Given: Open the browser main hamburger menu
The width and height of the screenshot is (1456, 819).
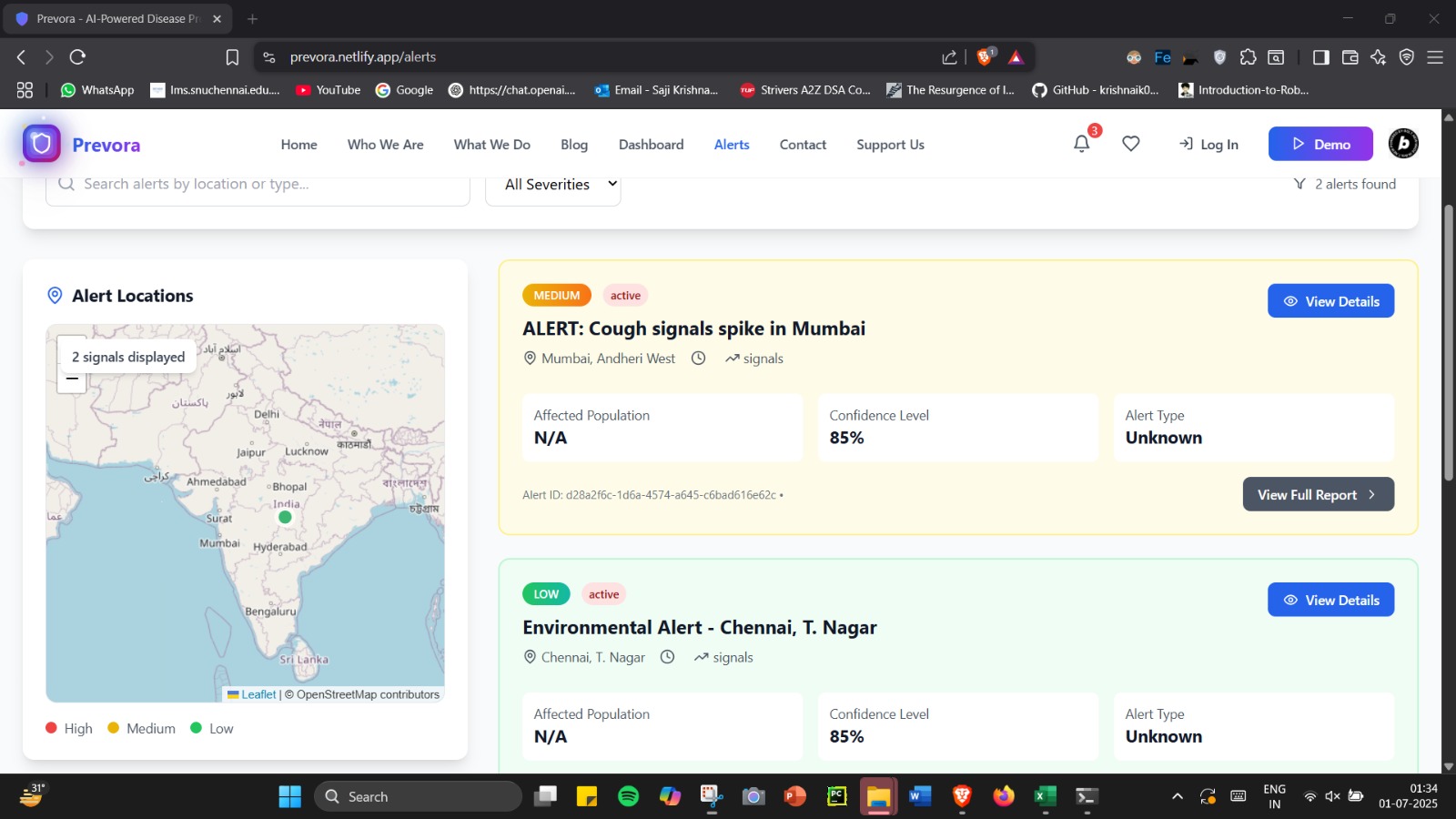Looking at the screenshot, I should coord(1435,57).
